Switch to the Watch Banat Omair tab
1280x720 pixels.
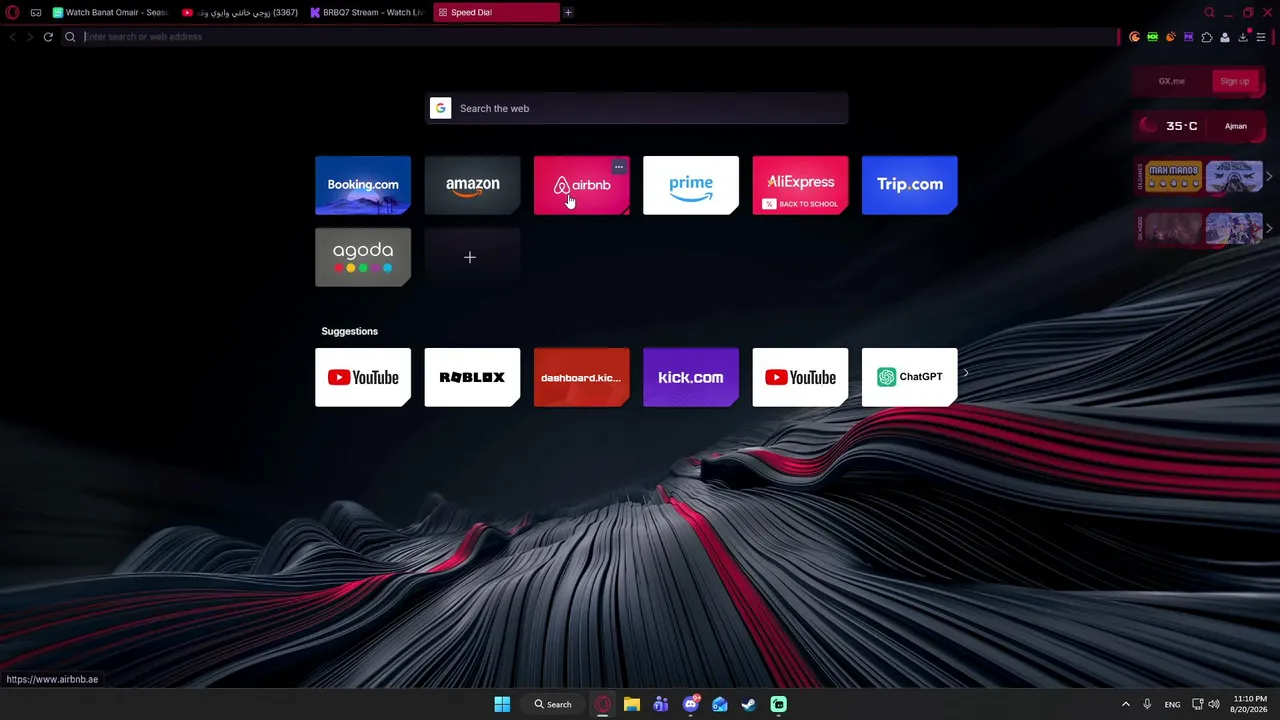click(110, 12)
